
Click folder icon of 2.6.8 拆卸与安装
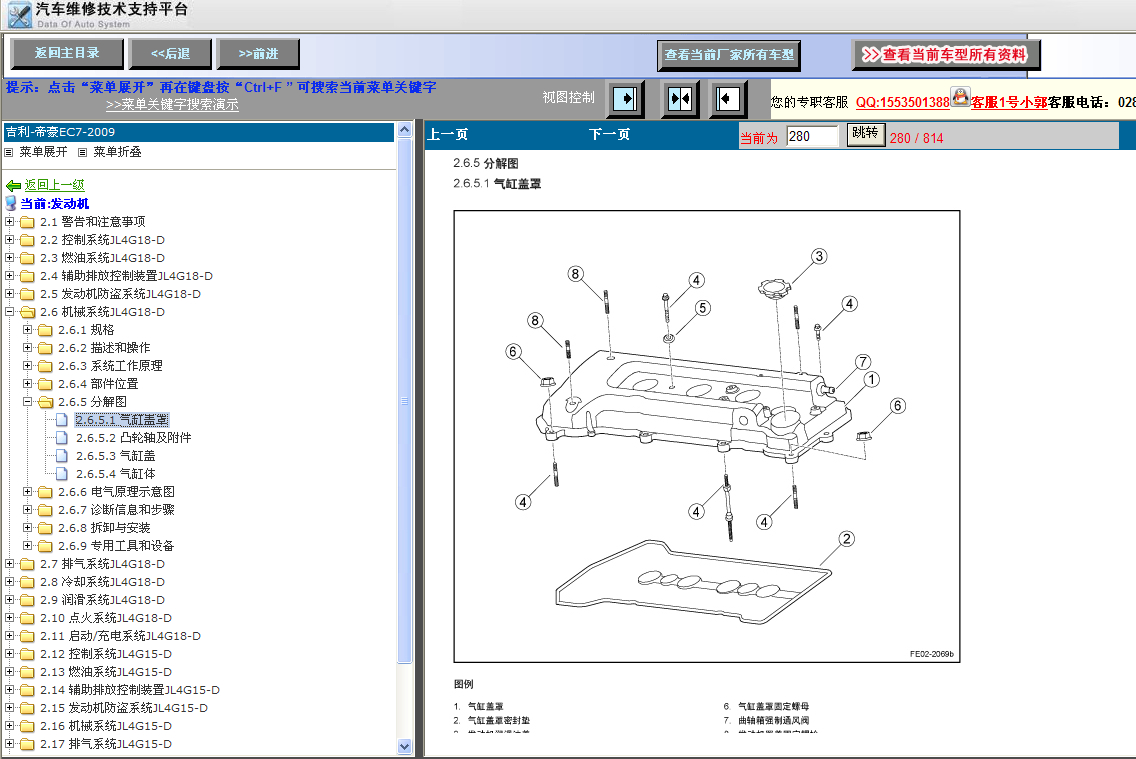(x=46, y=529)
